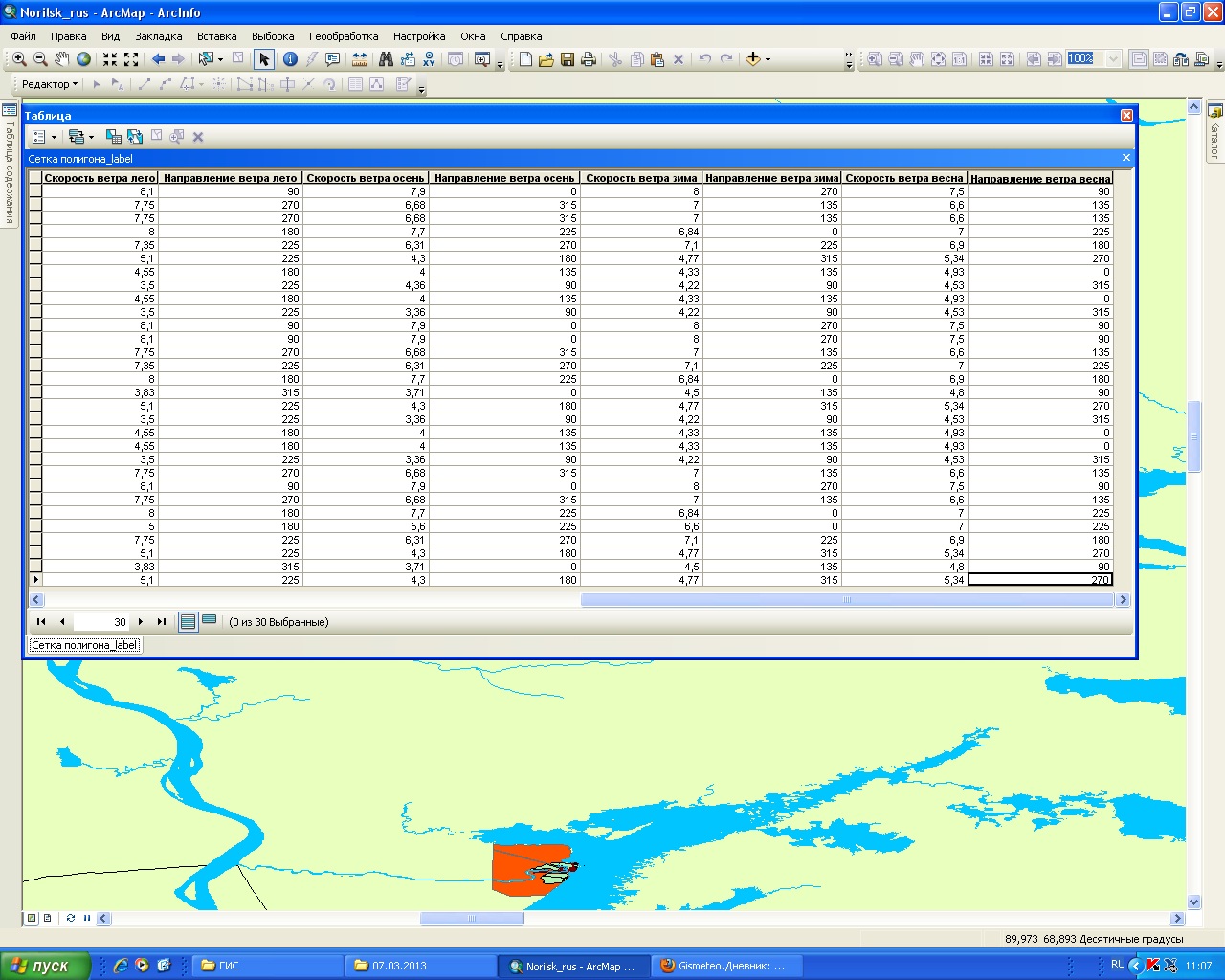This screenshot has height=980, width=1225.
Task: Select the Measure ruler tool
Action: [360, 59]
